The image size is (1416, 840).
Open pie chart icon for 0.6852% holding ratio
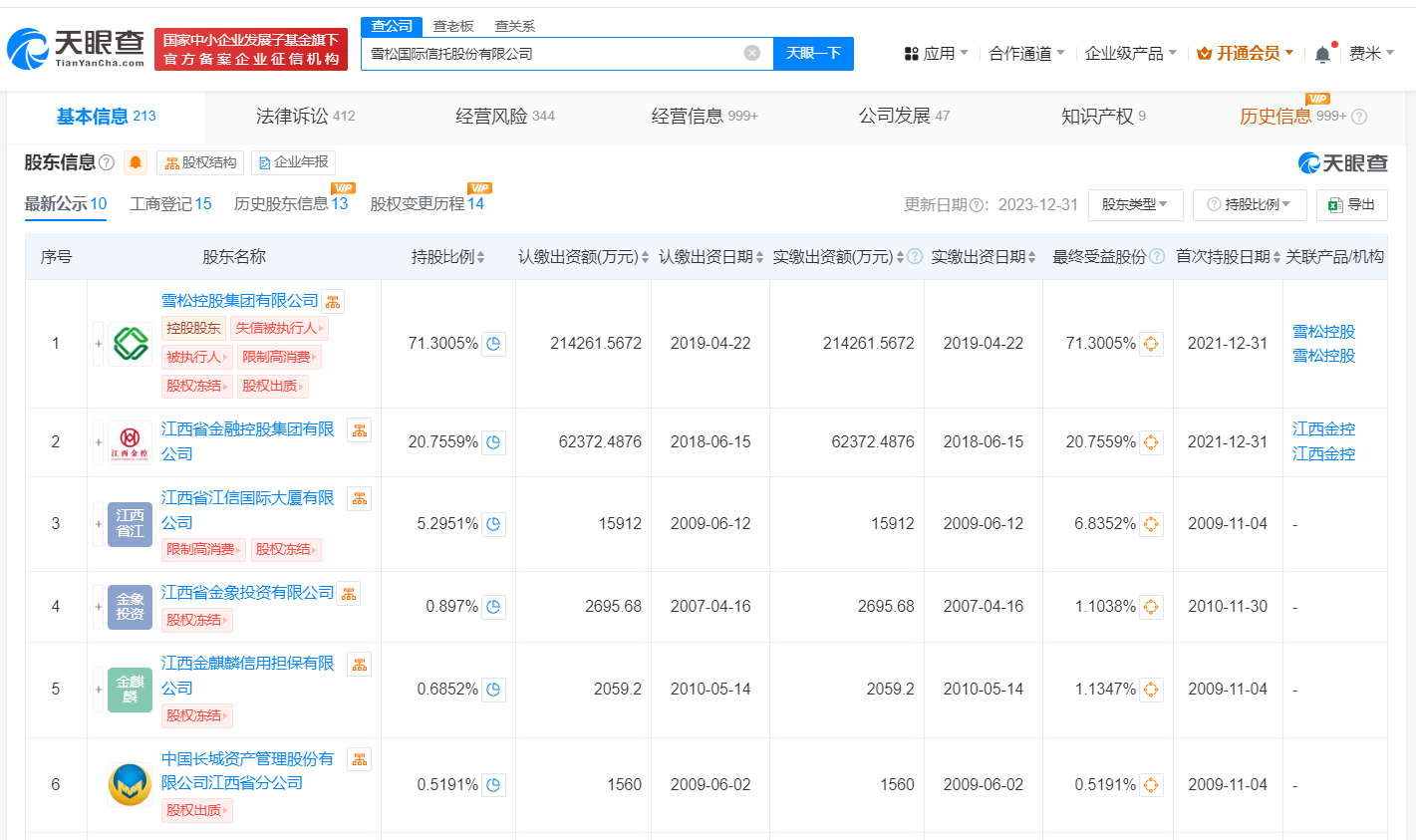tap(493, 690)
